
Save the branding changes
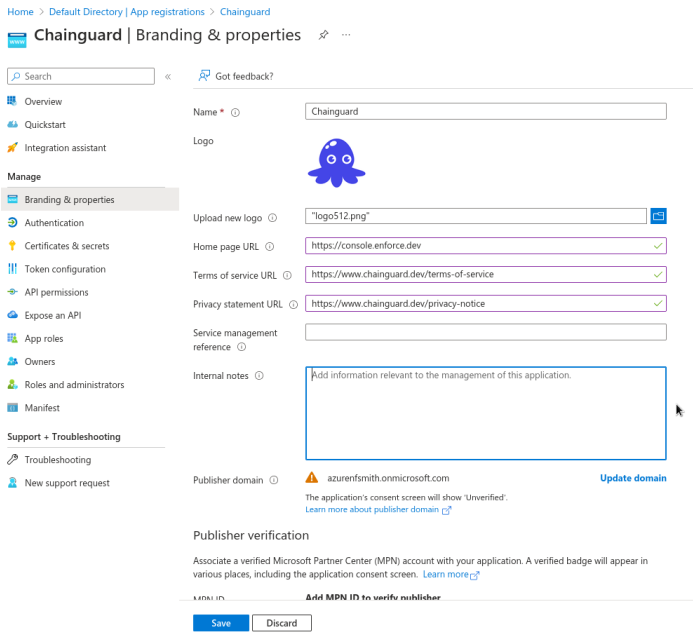(221, 623)
